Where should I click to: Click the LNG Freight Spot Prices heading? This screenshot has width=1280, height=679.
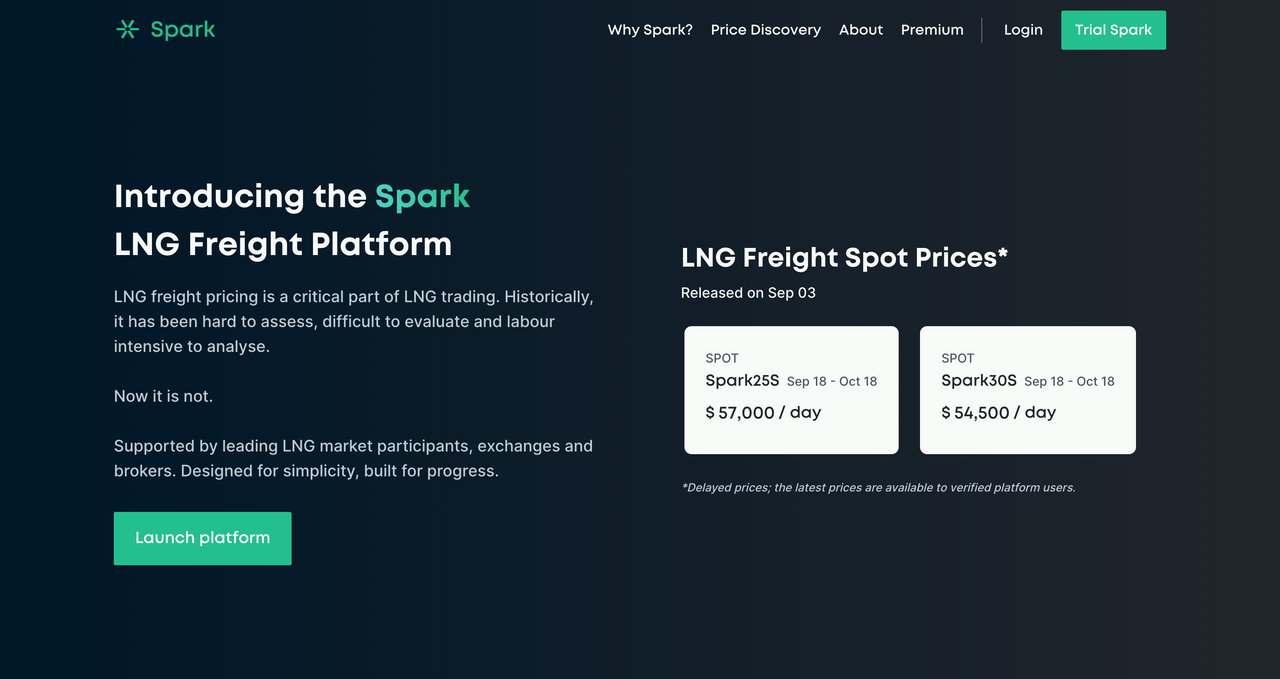pos(844,257)
